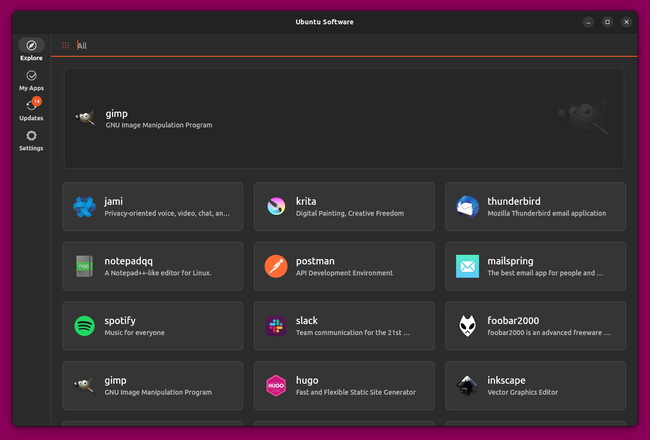Screen dimensions: 650x440
Task: Minimize the Ubuntu Software window
Action: pos(588,22)
